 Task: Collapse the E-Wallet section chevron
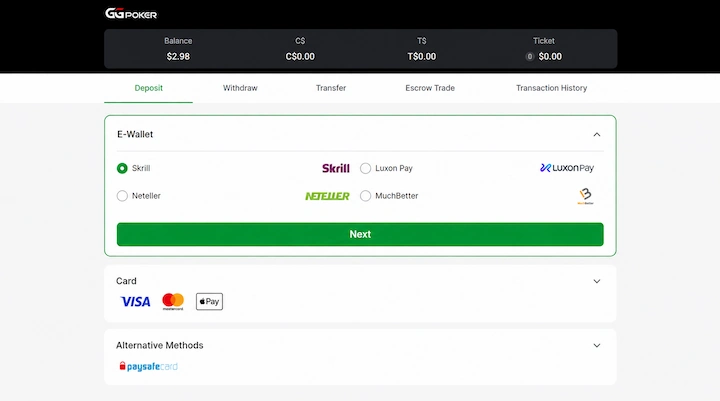click(597, 135)
